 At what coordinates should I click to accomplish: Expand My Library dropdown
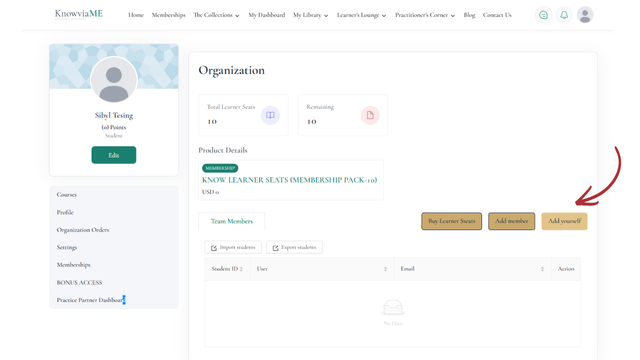pyautogui.click(x=311, y=15)
